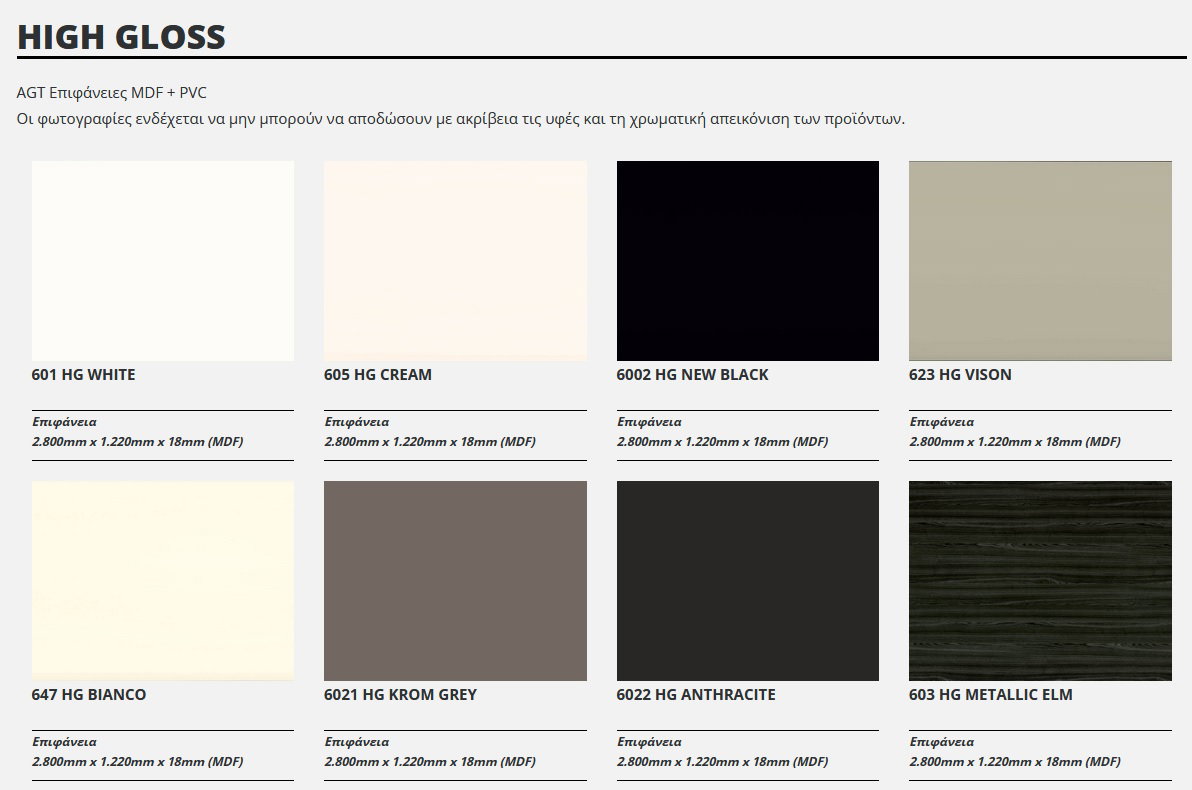Select the 647 HG BIANCO title
The image size is (1192, 790).
[x=88, y=694]
